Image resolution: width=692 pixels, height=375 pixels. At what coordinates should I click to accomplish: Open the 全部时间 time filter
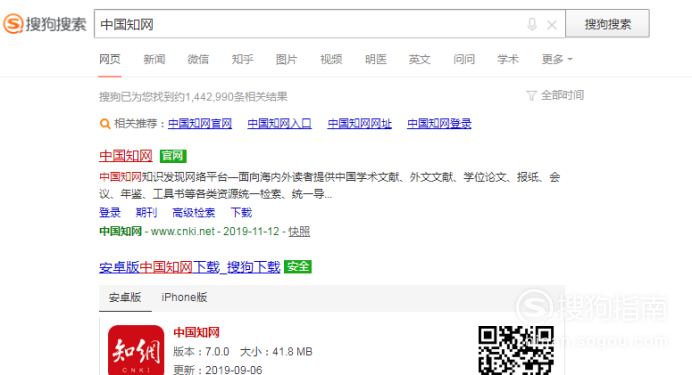click(555, 95)
